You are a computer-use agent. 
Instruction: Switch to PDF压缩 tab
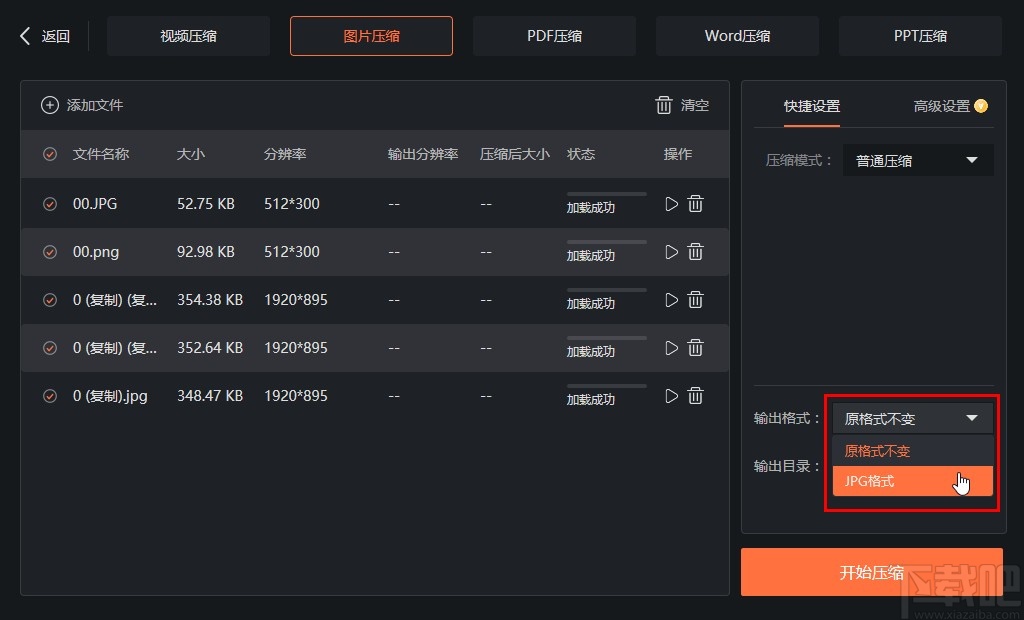(554, 36)
